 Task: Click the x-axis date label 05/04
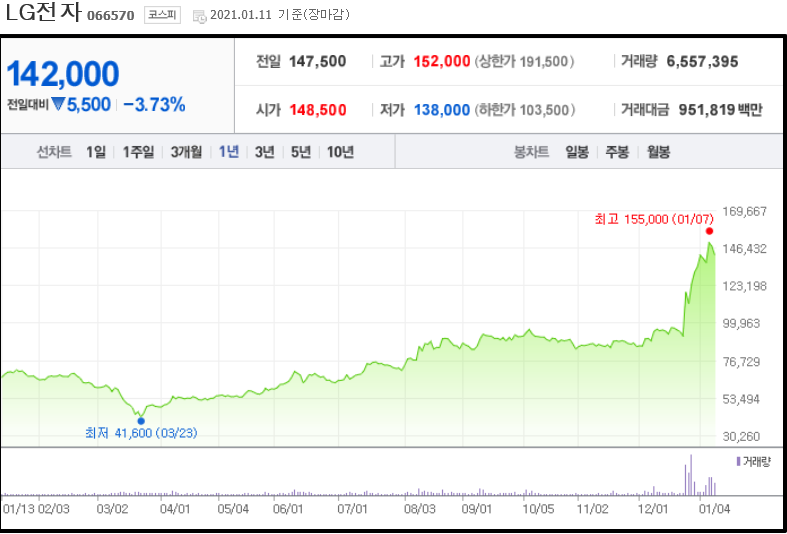coord(233,509)
